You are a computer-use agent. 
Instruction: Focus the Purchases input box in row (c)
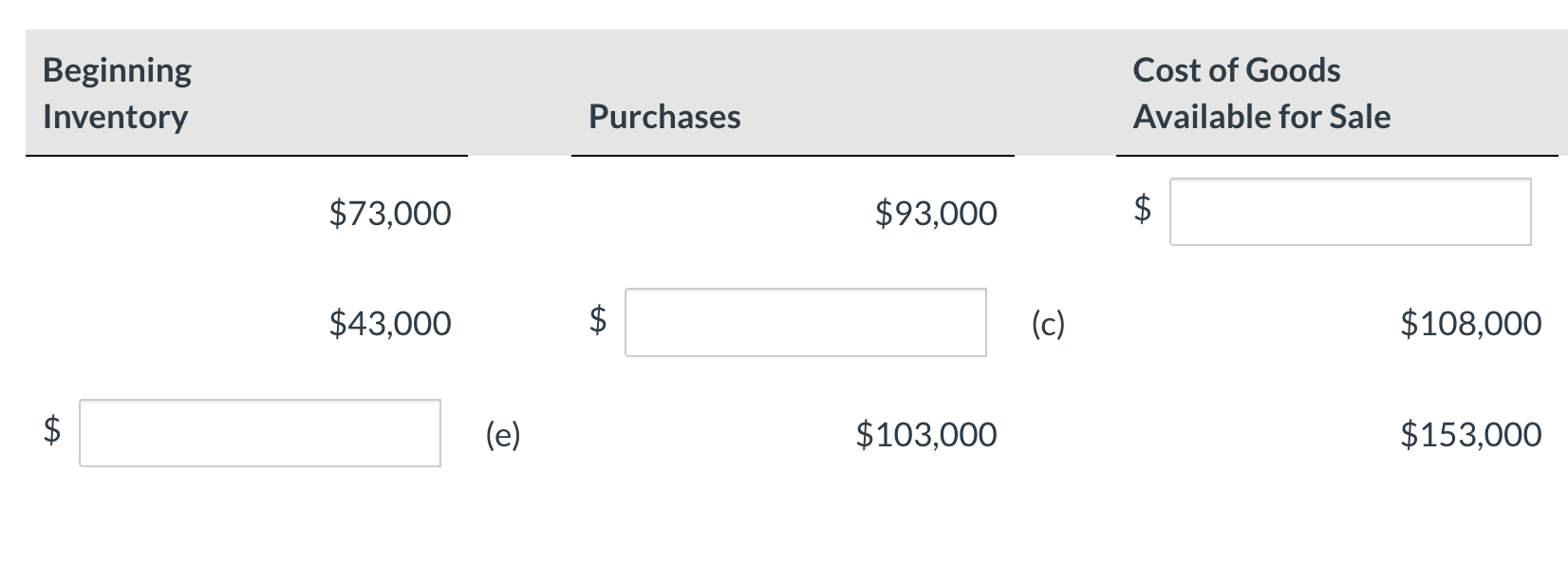(x=805, y=323)
